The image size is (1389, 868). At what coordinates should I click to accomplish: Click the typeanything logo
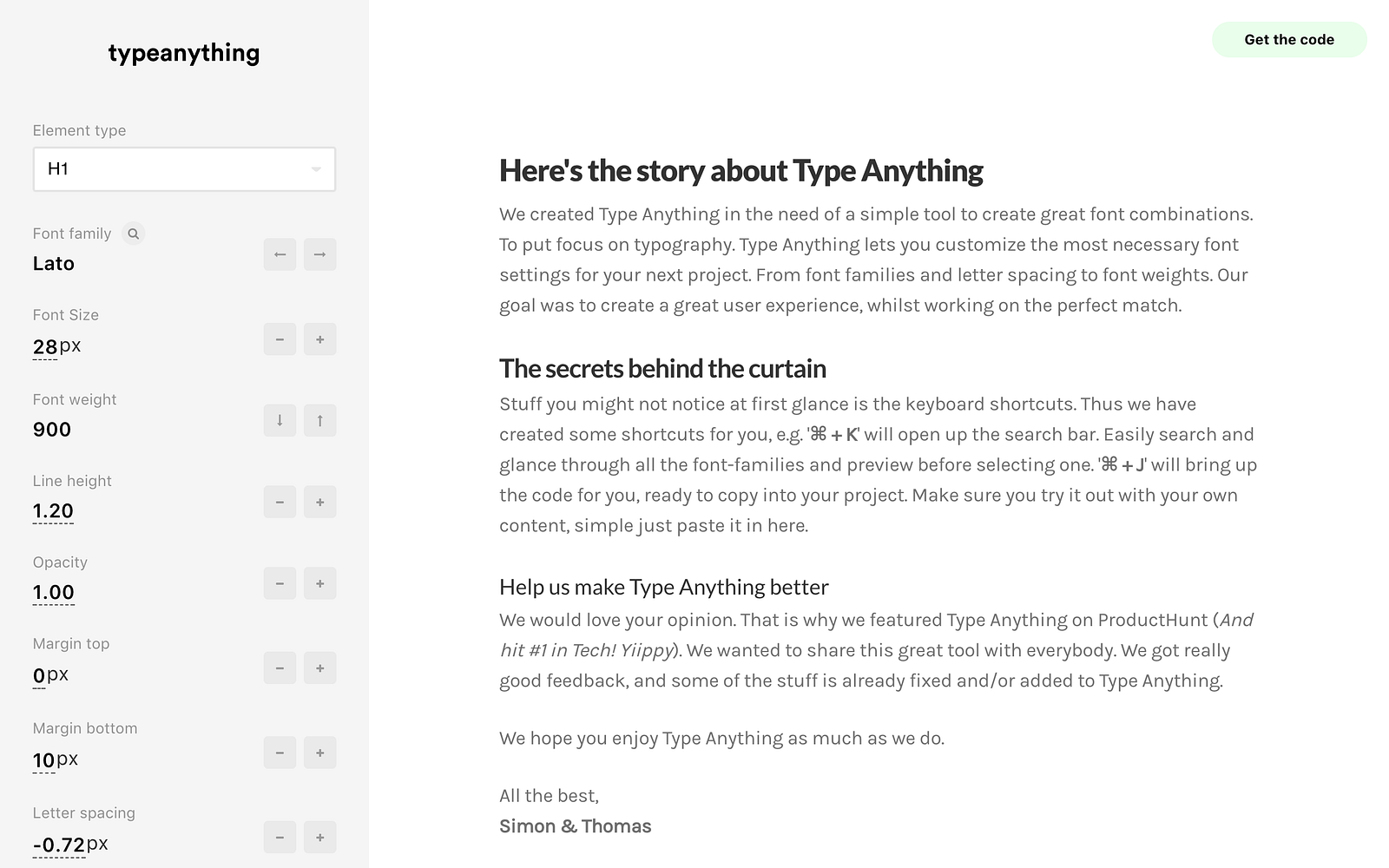[184, 53]
